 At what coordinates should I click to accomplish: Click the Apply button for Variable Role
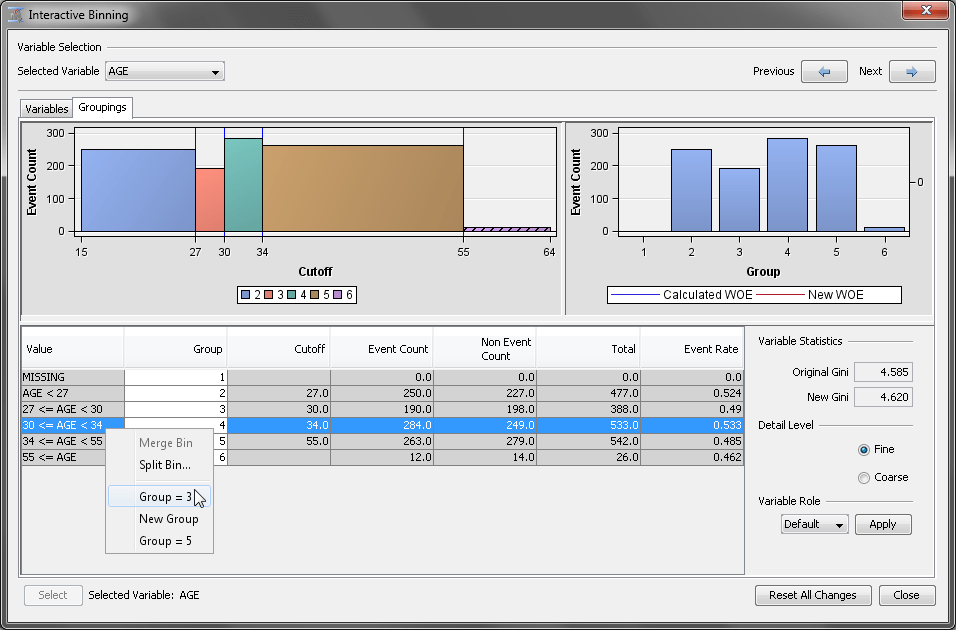tap(883, 524)
